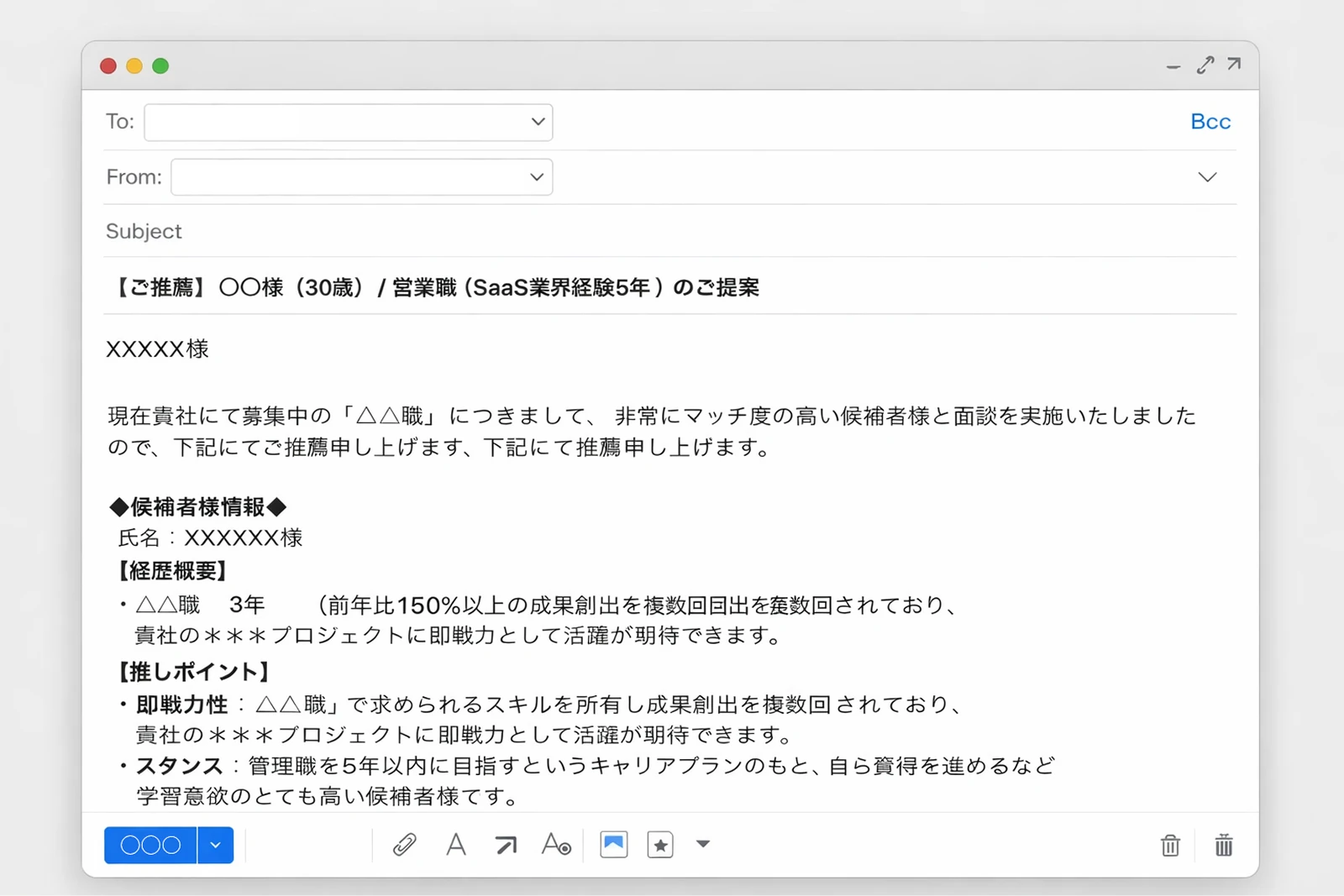Click the Subject label

[144, 231]
